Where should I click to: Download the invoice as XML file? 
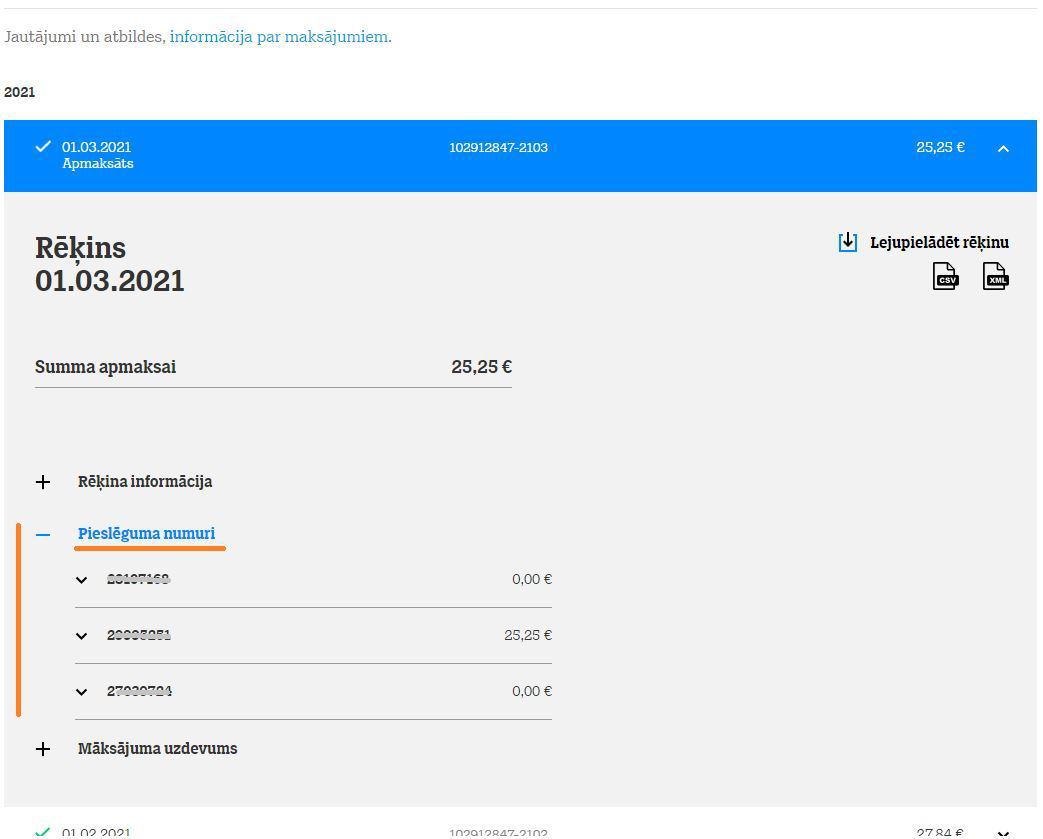pyautogui.click(x=996, y=276)
